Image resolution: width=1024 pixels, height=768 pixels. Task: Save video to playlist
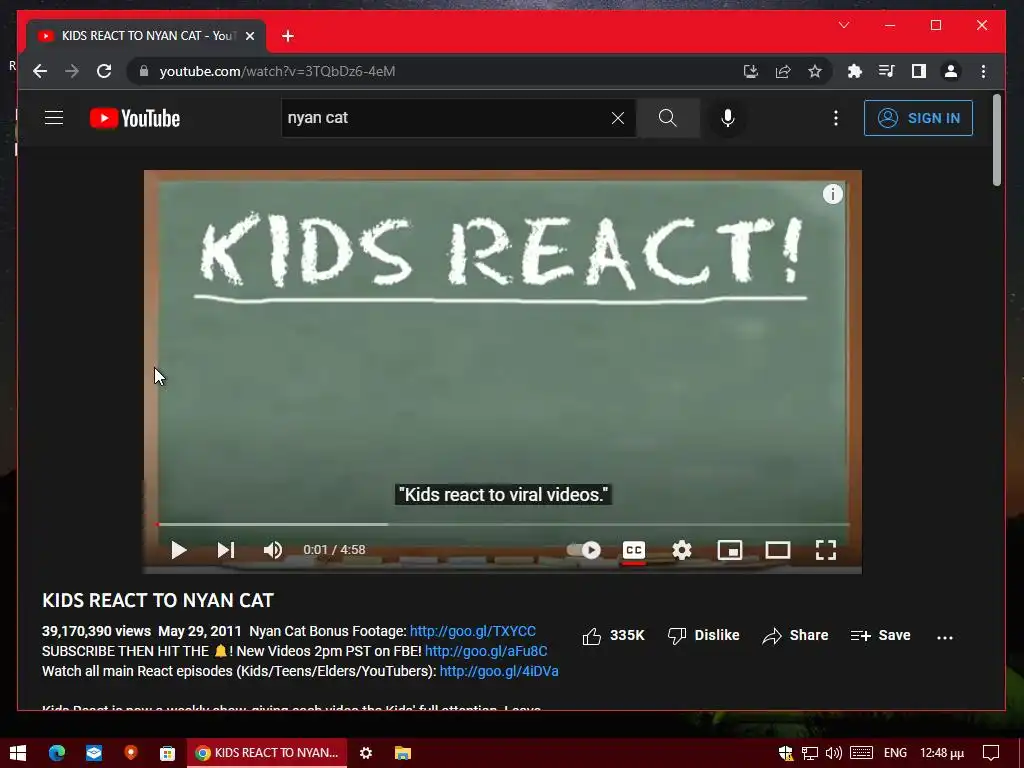coord(880,635)
